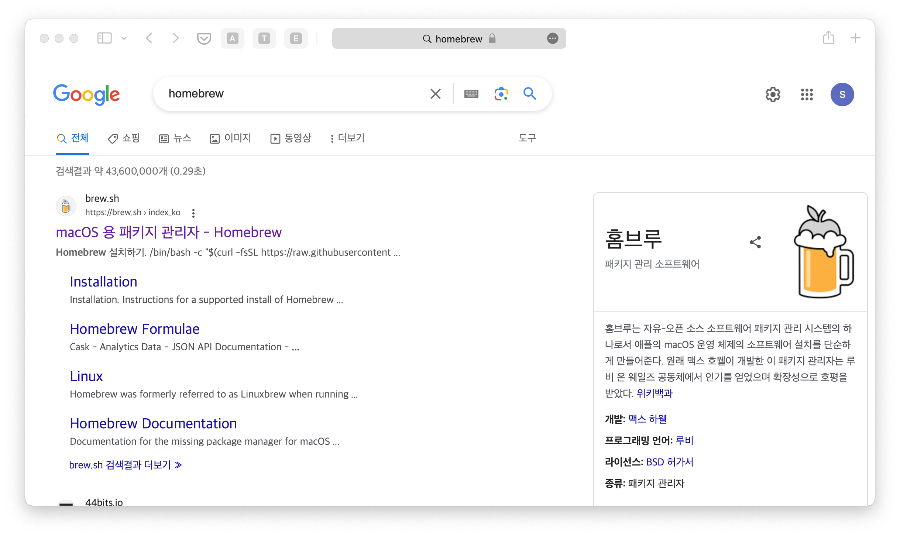Open the Google account avatar 'S'
The image size is (900, 536).
(842, 94)
